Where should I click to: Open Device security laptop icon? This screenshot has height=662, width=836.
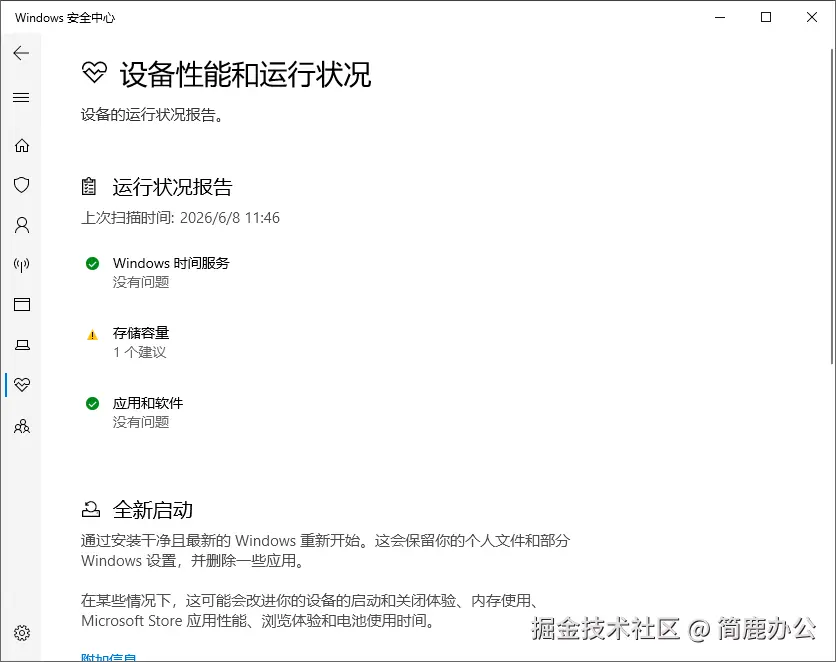point(22,345)
